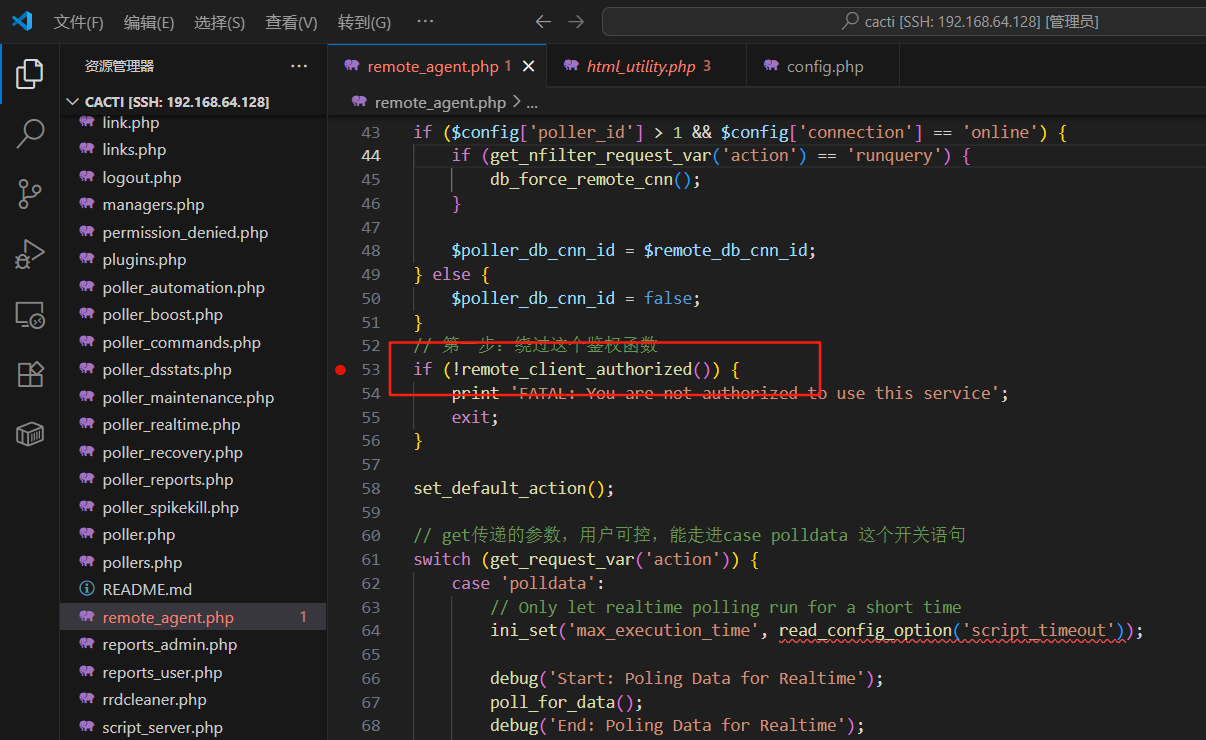This screenshot has height=740, width=1206.
Task: Open the overflow menu ellipsis in menu bar
Action: click(425, 22)
